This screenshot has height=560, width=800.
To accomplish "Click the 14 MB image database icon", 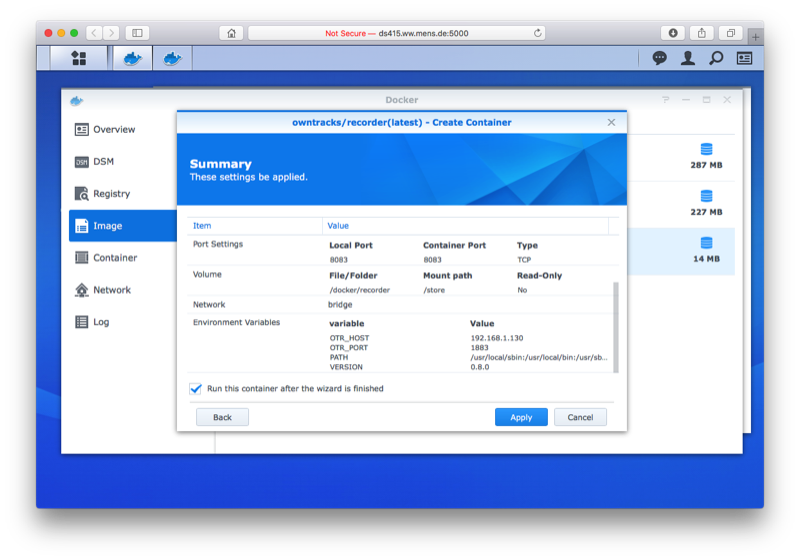I will click(706, 243).
